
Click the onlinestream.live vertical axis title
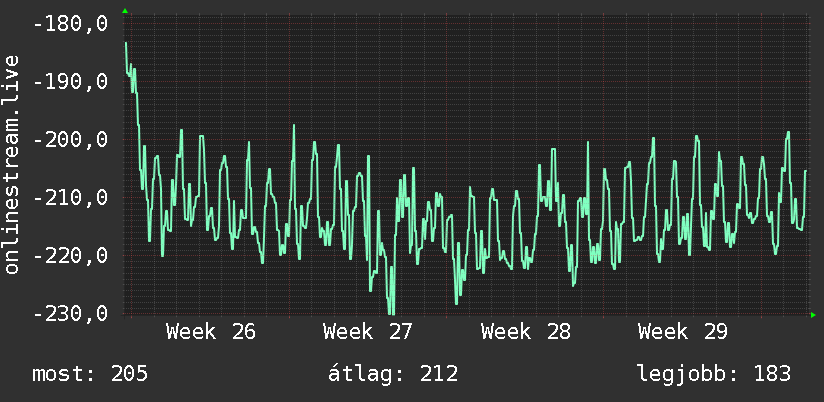tap(11, 164)
